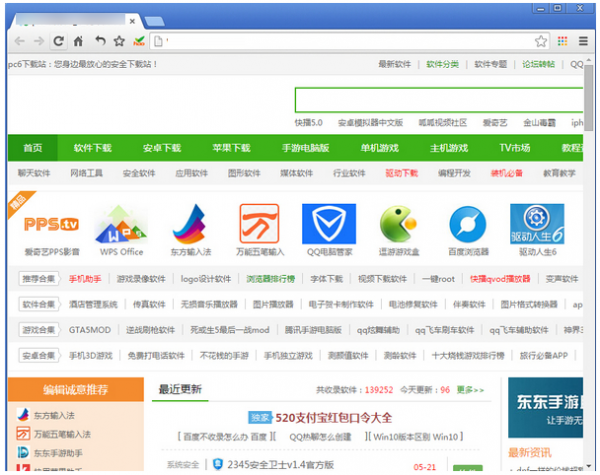Click the hao123 checkmark icon
Screen dimensions: 600x475
139,41
